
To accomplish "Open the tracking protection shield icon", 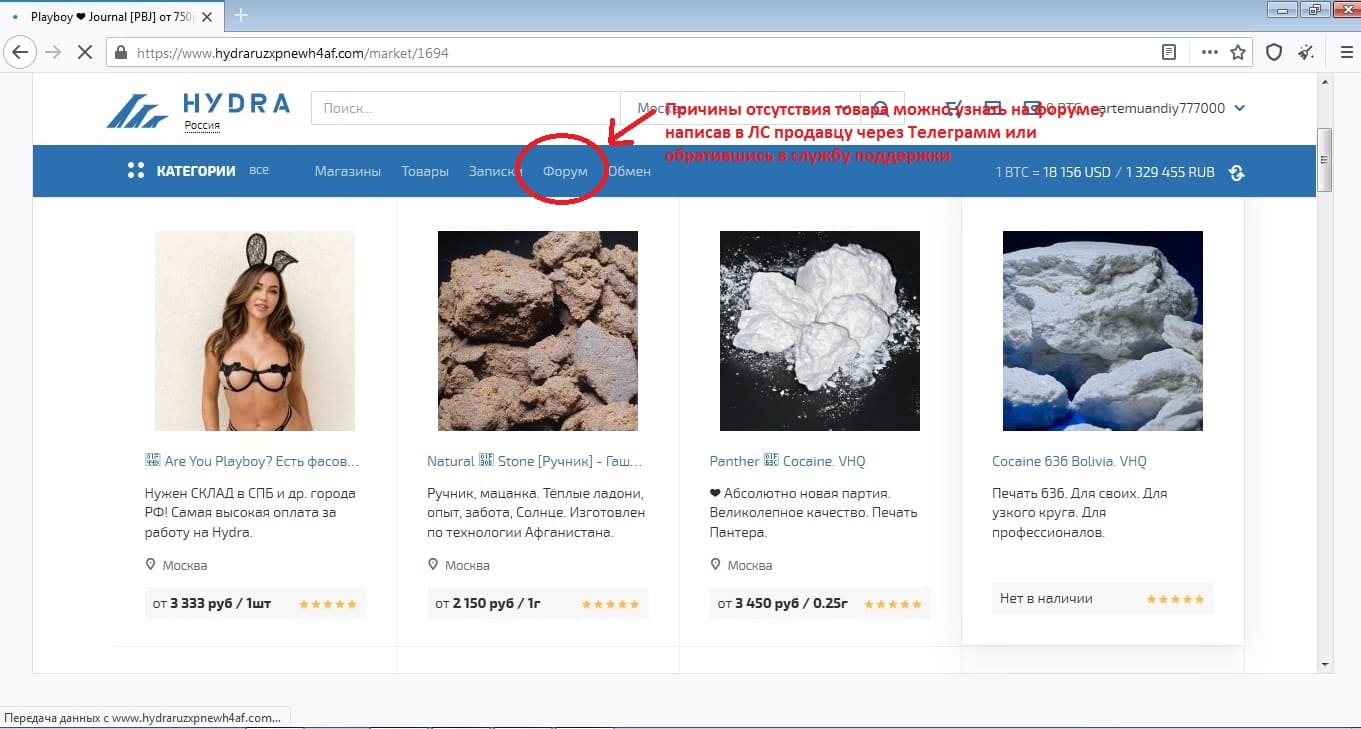I will 1274,52.
